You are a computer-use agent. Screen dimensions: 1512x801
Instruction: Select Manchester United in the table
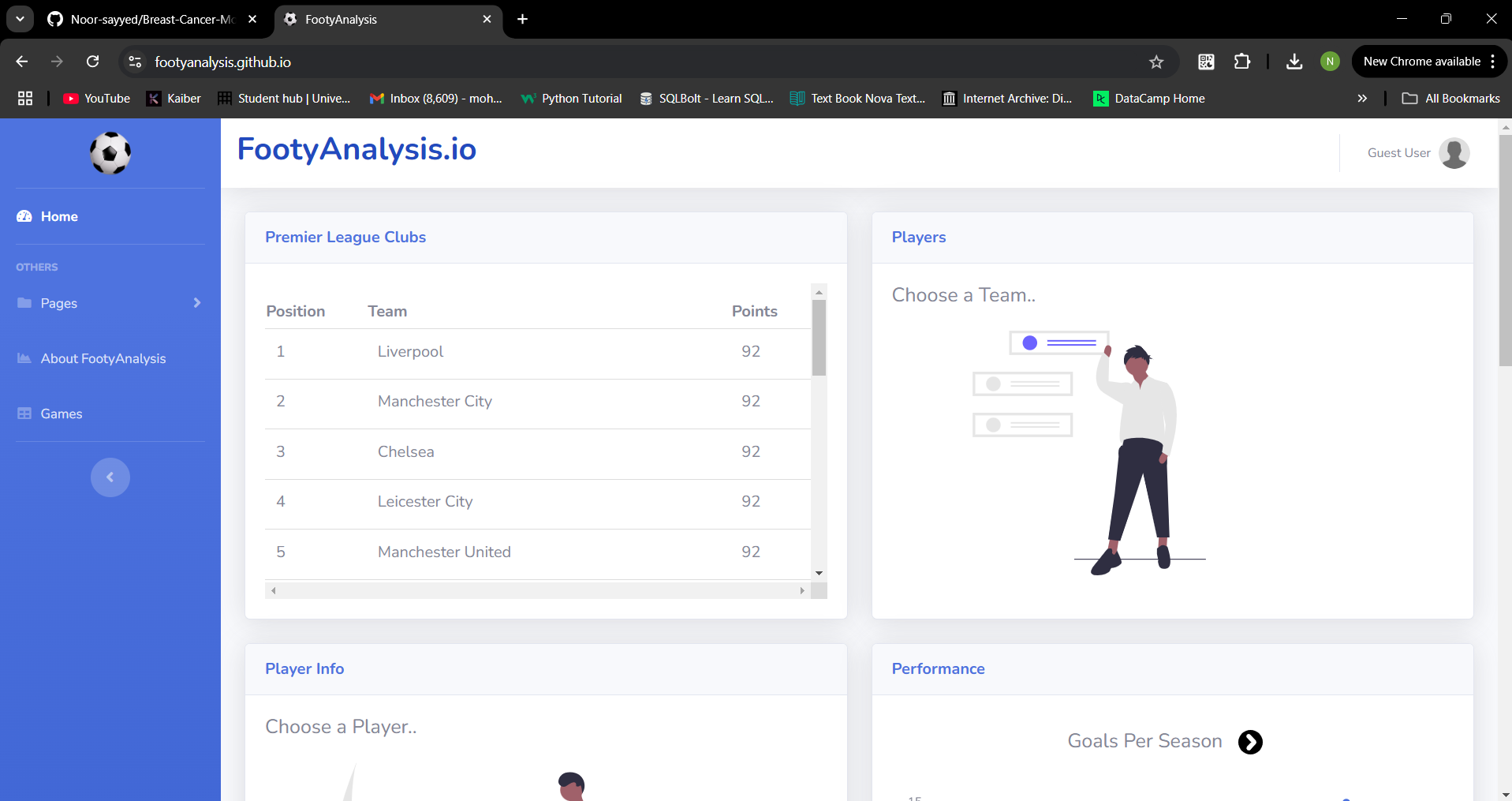(538, 552)
